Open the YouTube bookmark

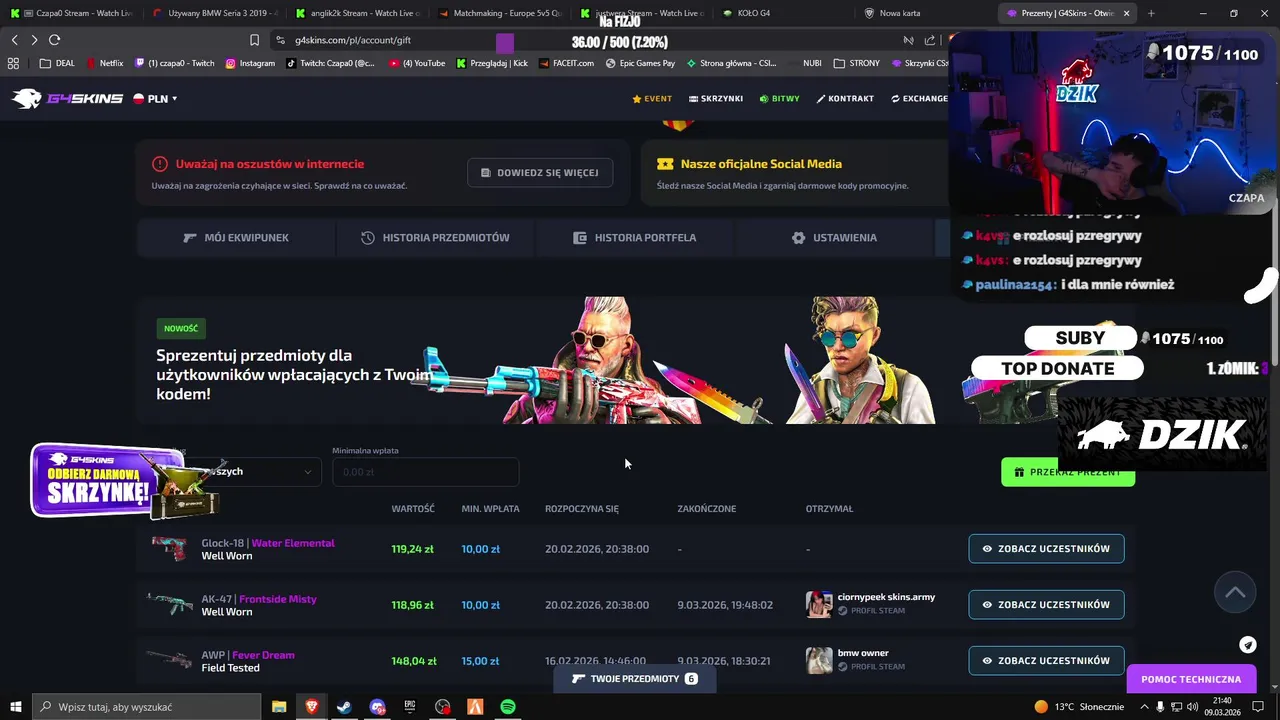(418, 63)
